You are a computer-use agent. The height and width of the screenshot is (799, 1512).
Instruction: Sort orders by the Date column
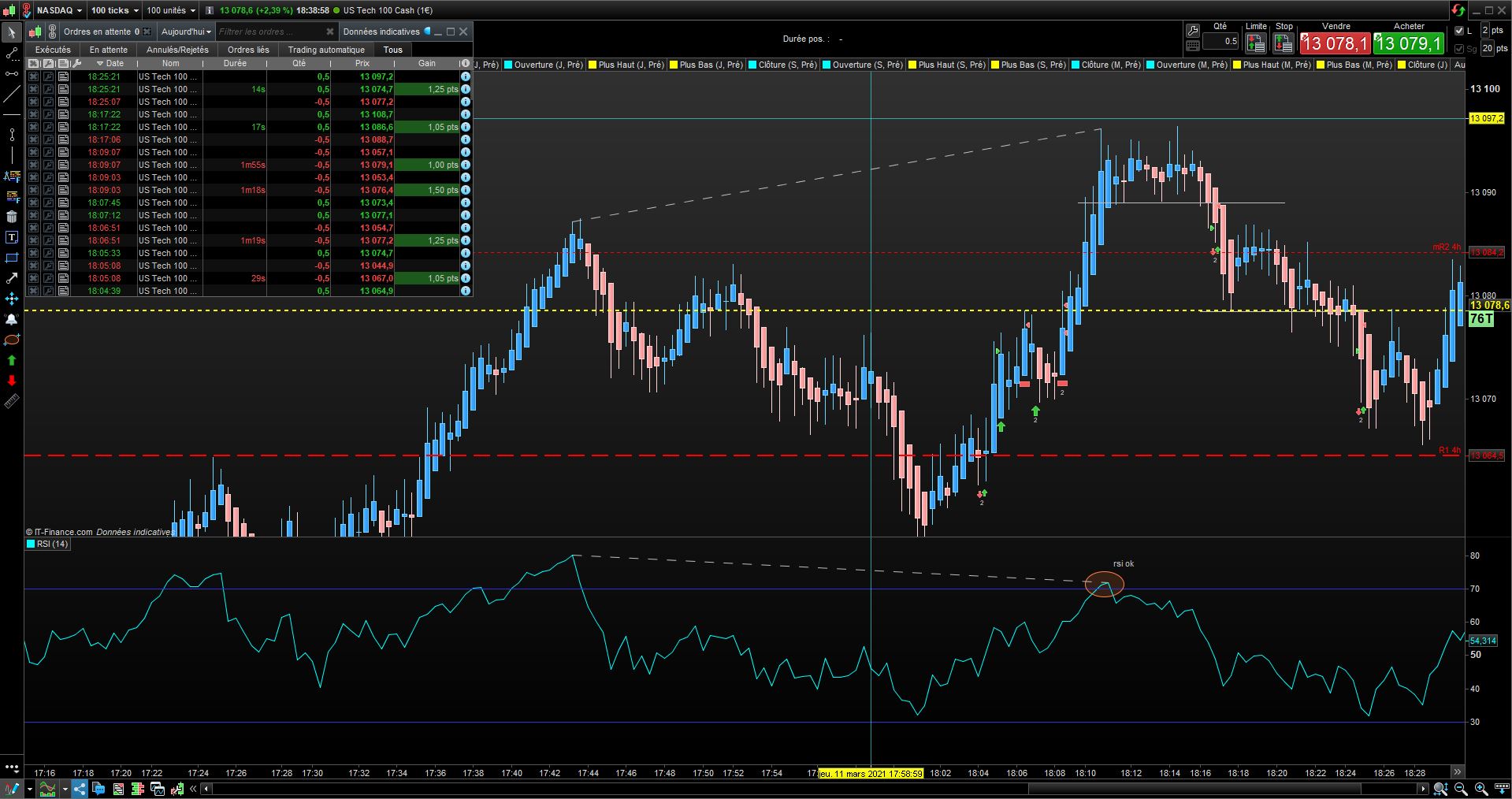click(110, 63)
